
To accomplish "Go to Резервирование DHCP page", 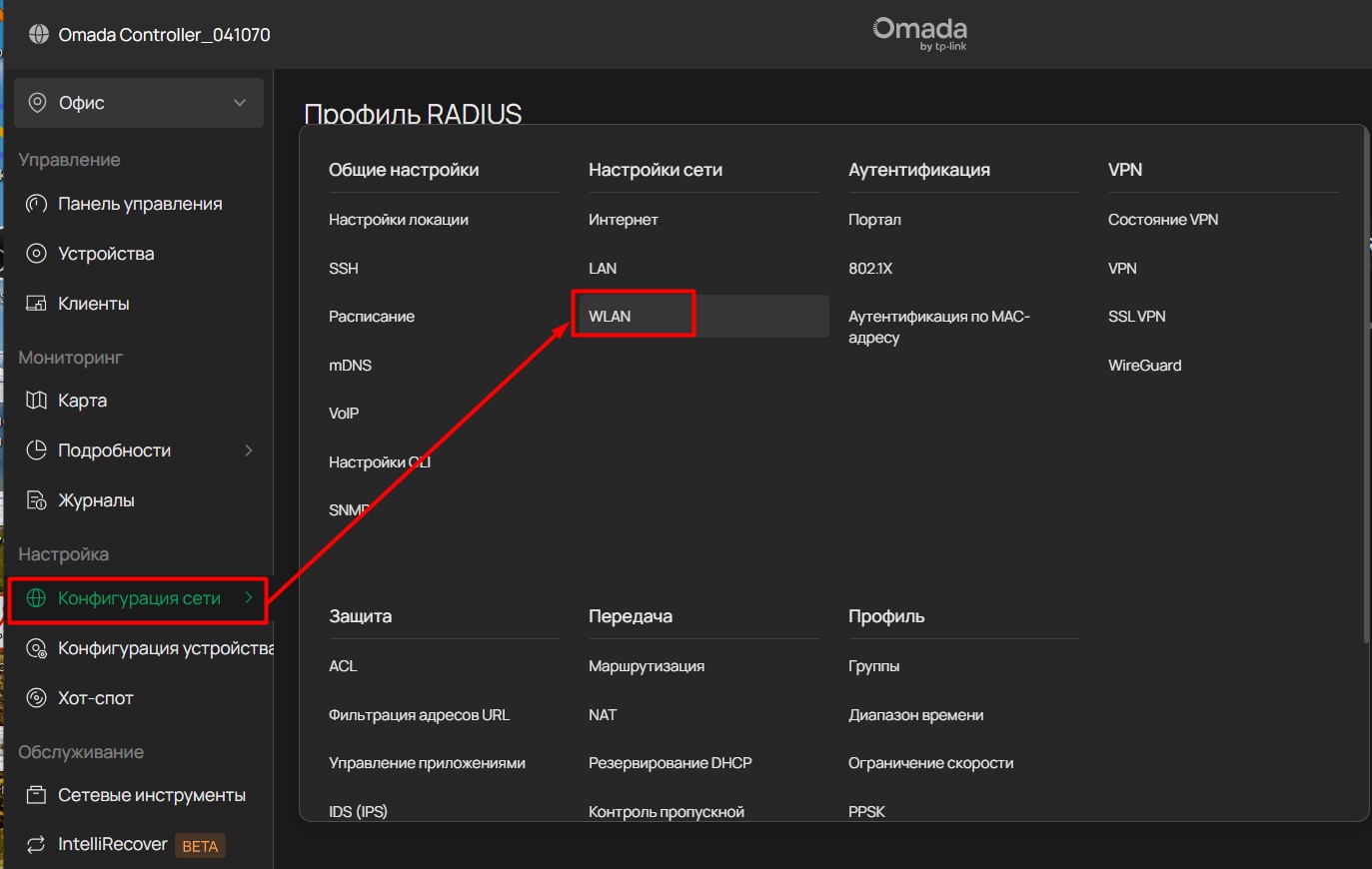I will pyautogui.click(x=670, y=763).
